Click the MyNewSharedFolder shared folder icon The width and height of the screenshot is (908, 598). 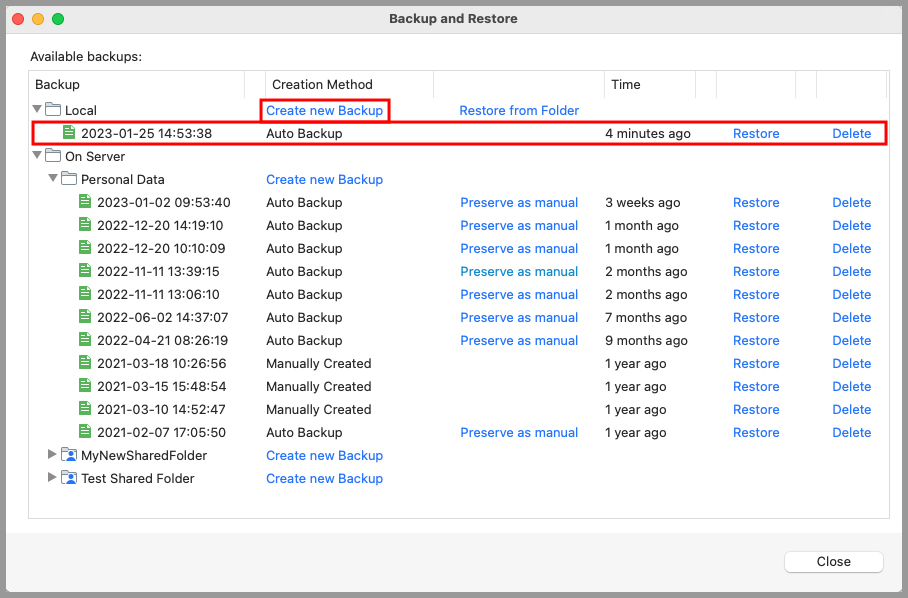click(x=69, y=455)
